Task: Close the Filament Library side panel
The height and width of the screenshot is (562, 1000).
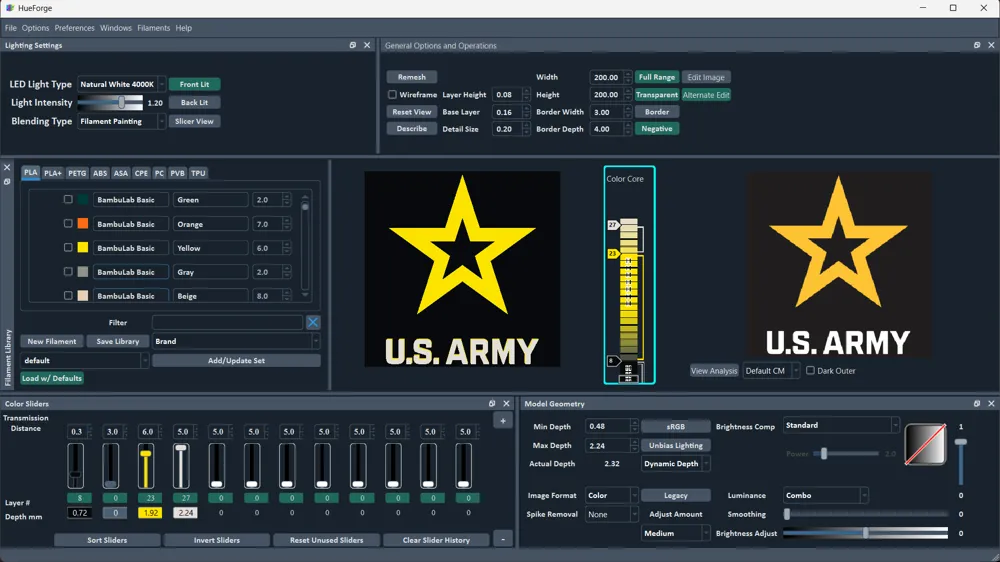Action: [7, 168]
